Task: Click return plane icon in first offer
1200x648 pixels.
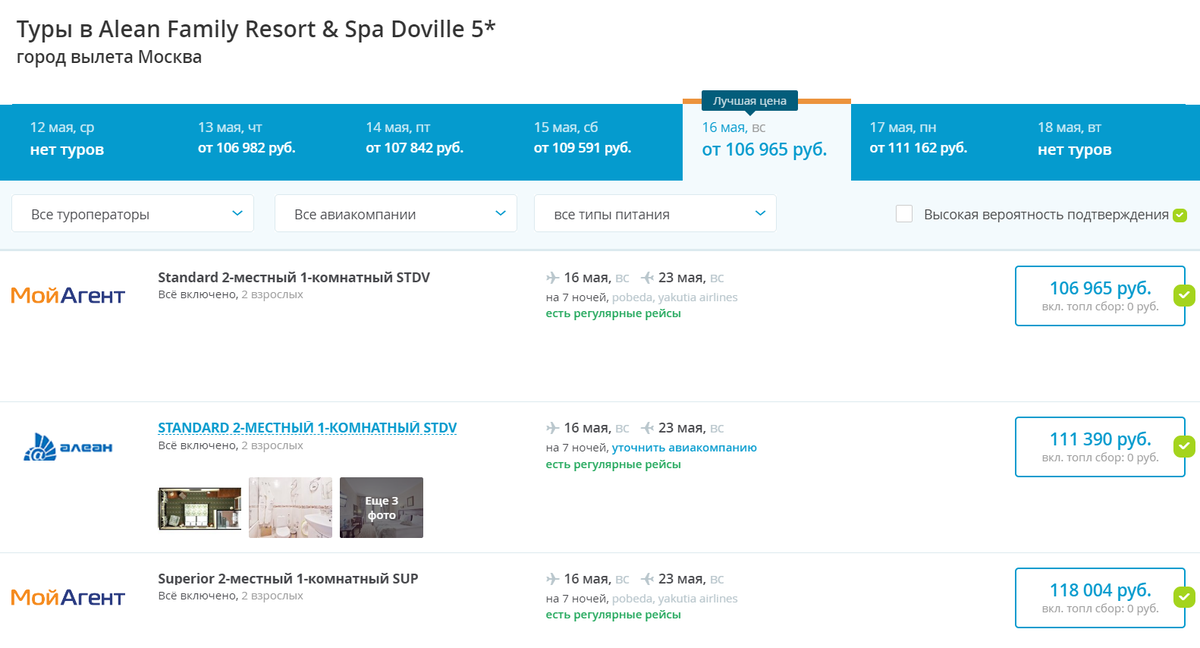Action: [647, 277]
